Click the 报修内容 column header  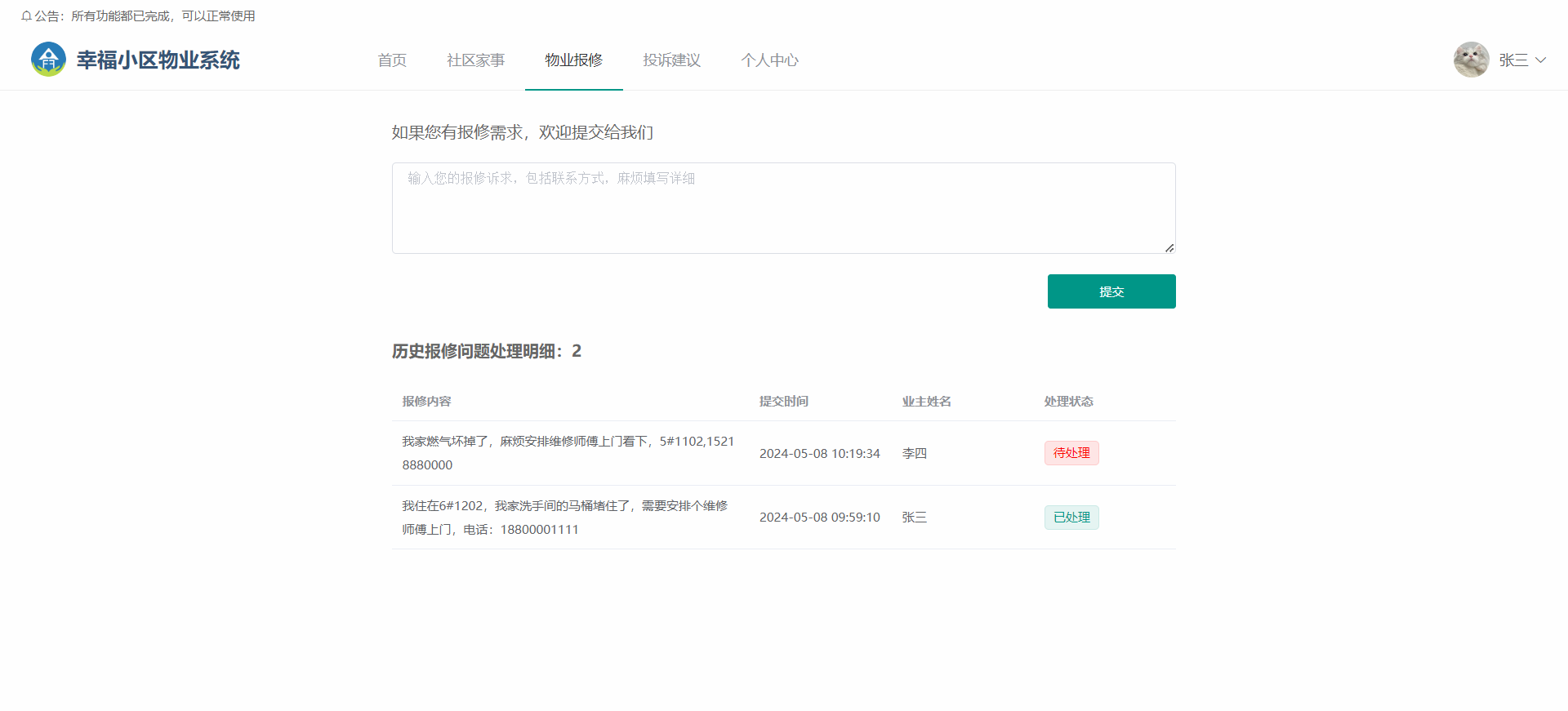click(426, 402)
